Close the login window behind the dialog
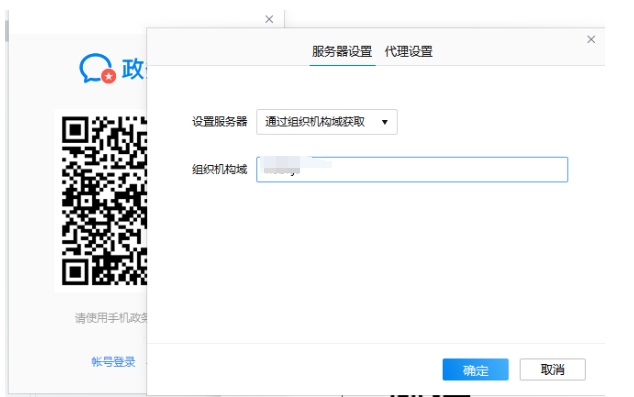The width and height of the screenshot is (634, 397). (269, 19)
